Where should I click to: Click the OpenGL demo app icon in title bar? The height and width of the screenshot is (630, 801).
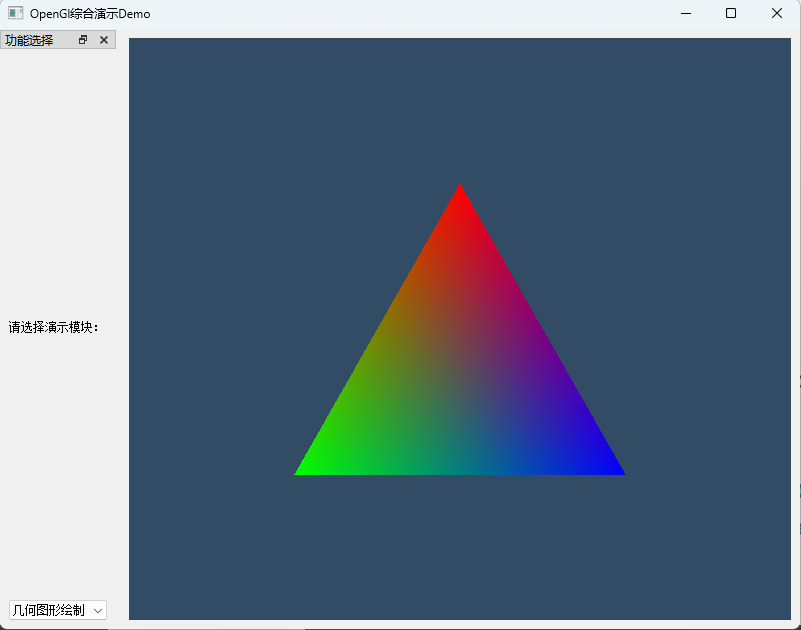pyautogui.click(x=16, y=13)
